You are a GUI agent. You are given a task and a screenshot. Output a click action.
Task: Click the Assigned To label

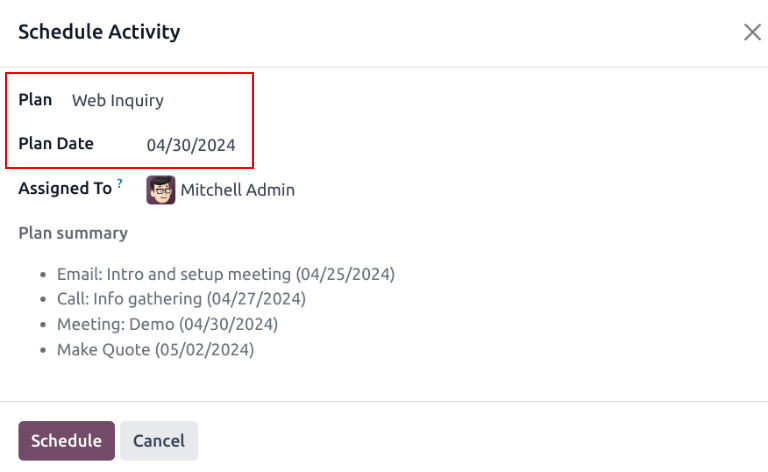[x=65, y=189]
